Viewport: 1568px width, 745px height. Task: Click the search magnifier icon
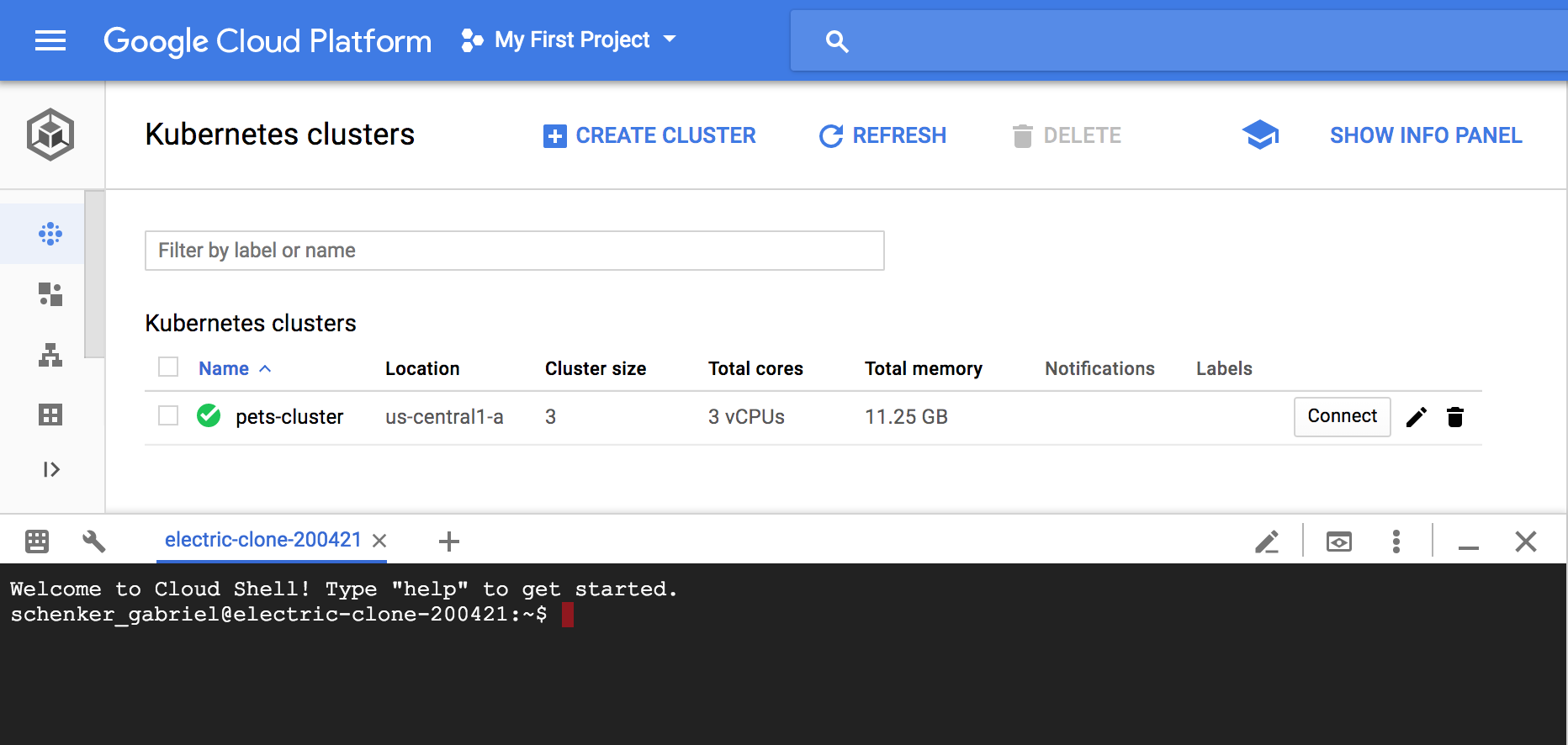point(837,41)
